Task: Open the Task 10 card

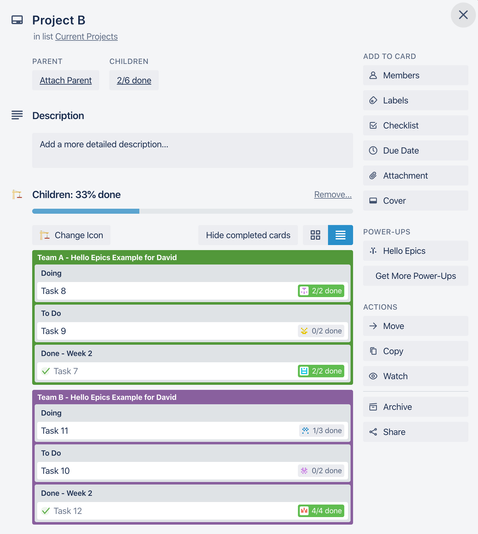Action: point(192,471)
